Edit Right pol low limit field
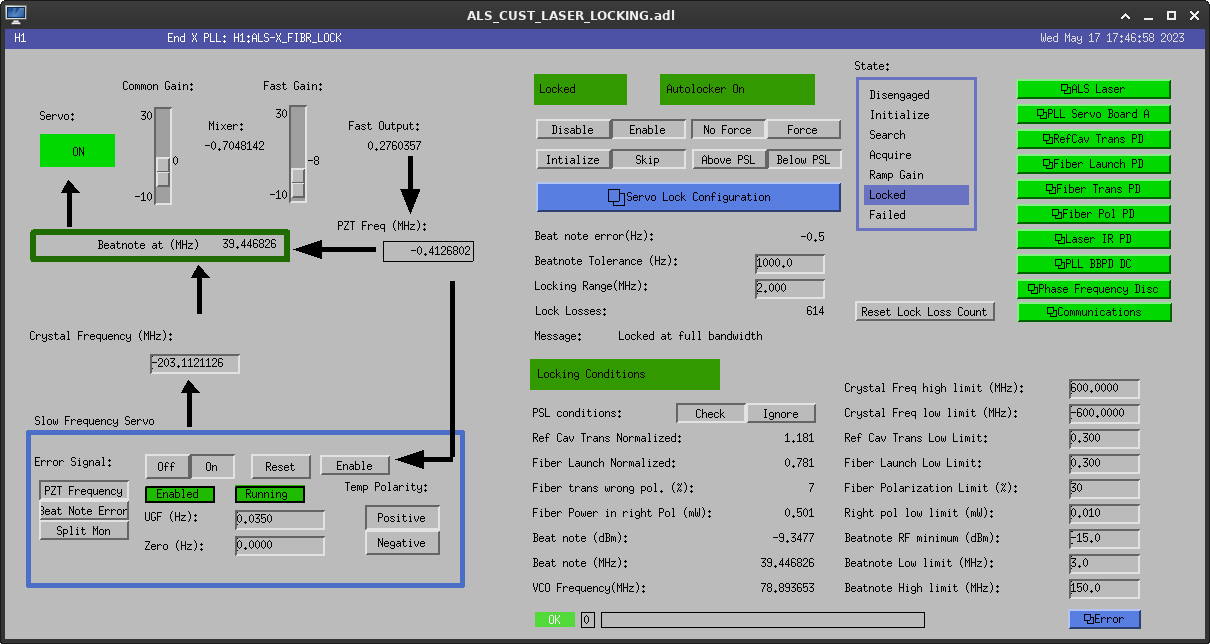 tap(1104, 513)
